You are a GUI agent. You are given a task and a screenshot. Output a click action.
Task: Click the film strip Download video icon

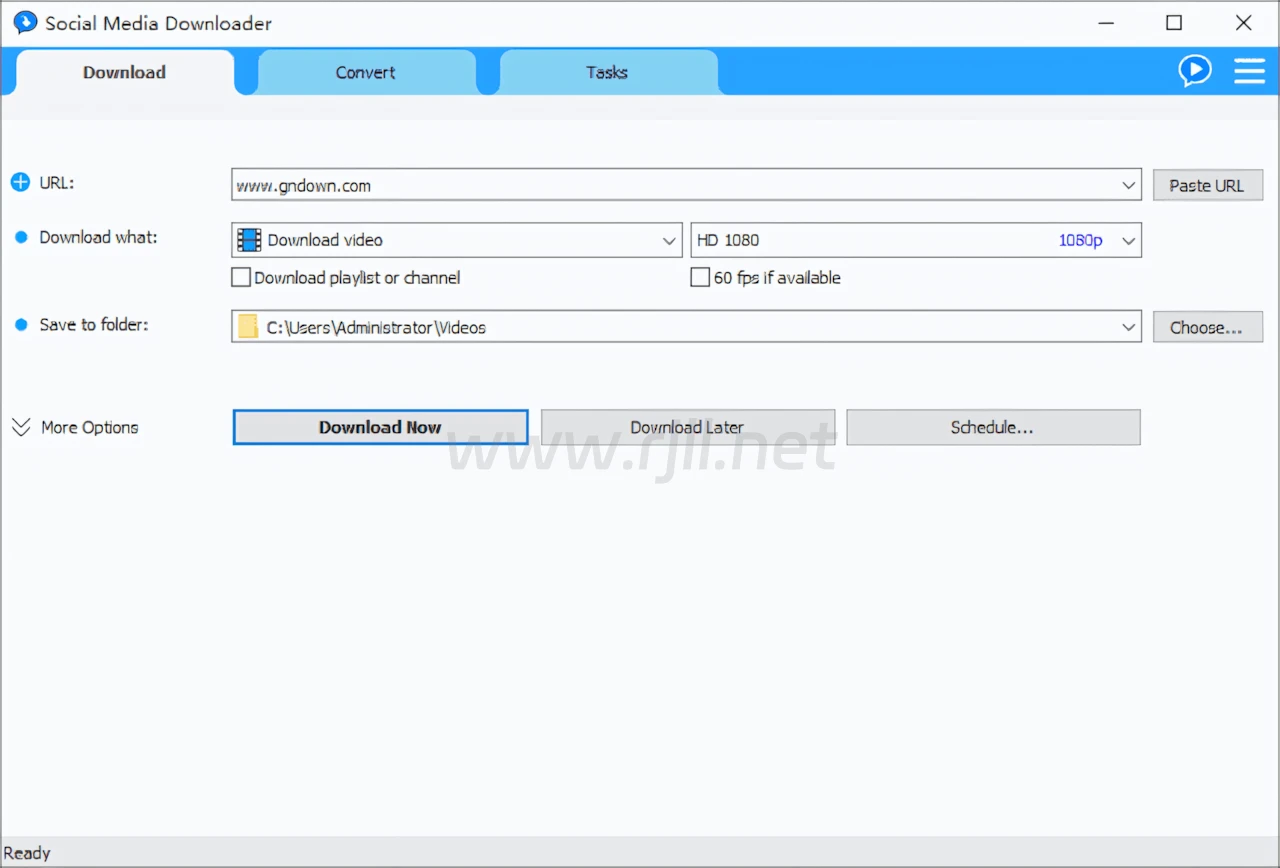coord(249,240)
